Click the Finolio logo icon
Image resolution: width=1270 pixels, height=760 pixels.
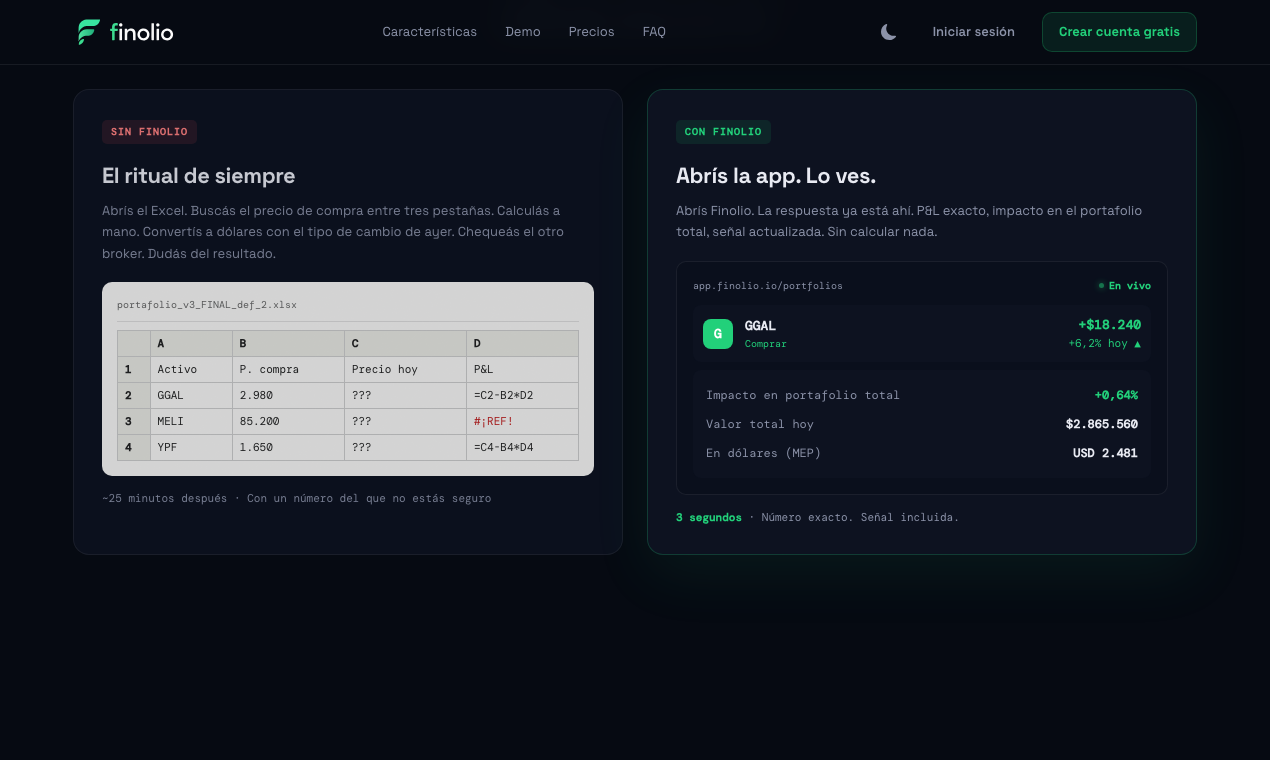89,32
